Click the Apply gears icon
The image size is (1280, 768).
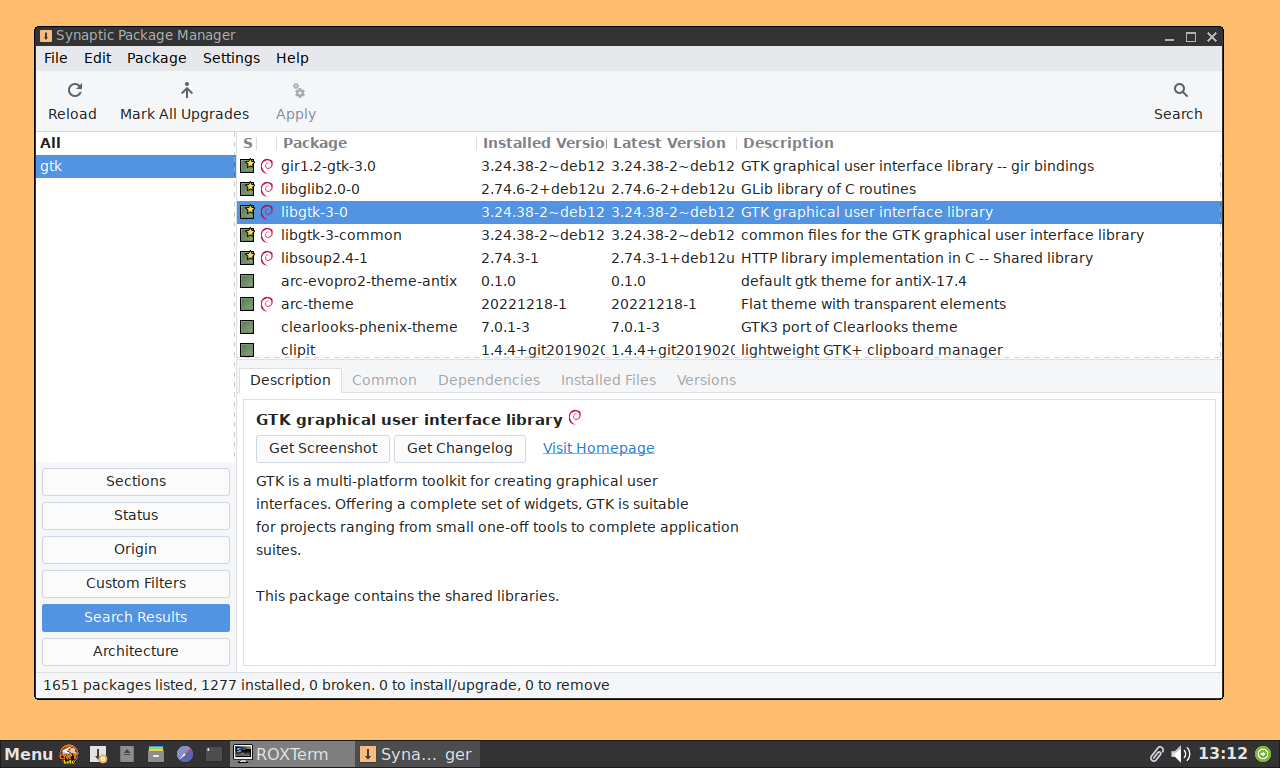pyautogui.click(x=297, y=90)
